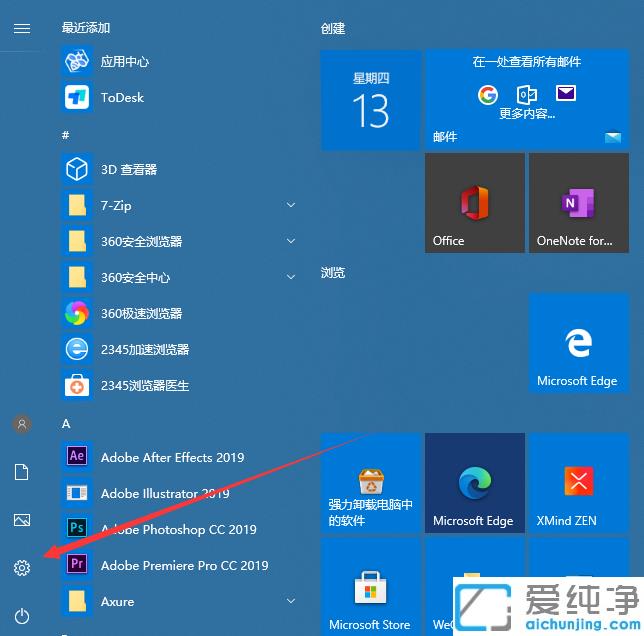Open the dark Microsoft Edge tile
This screenshot has height=636, width=644.
[475, 483]
